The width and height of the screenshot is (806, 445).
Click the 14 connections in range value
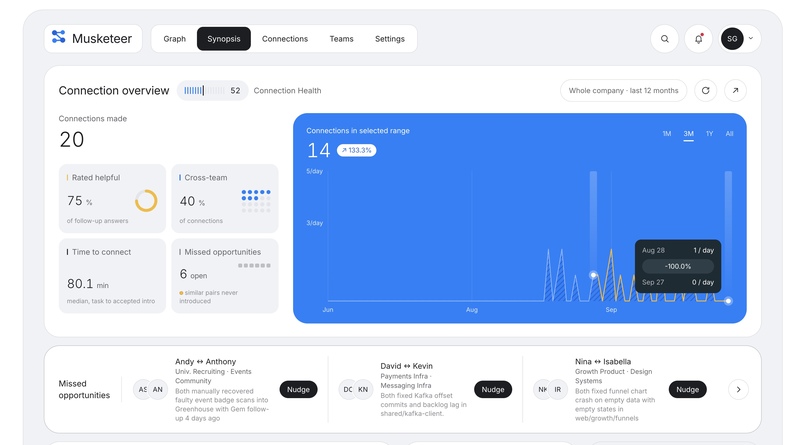pos(318,151)
